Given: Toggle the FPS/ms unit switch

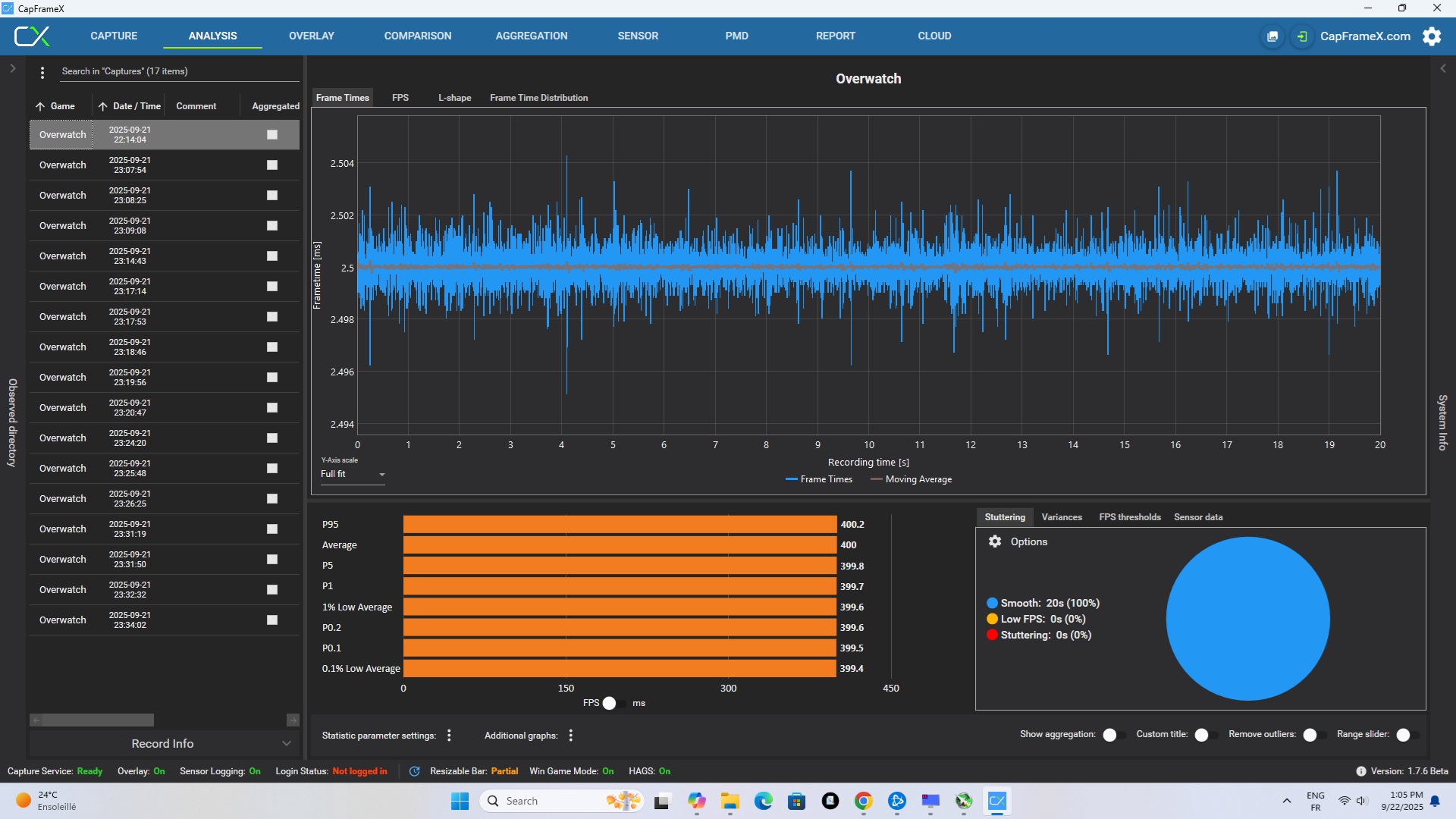Looking at the screenshot, I should tap(614, 703).
